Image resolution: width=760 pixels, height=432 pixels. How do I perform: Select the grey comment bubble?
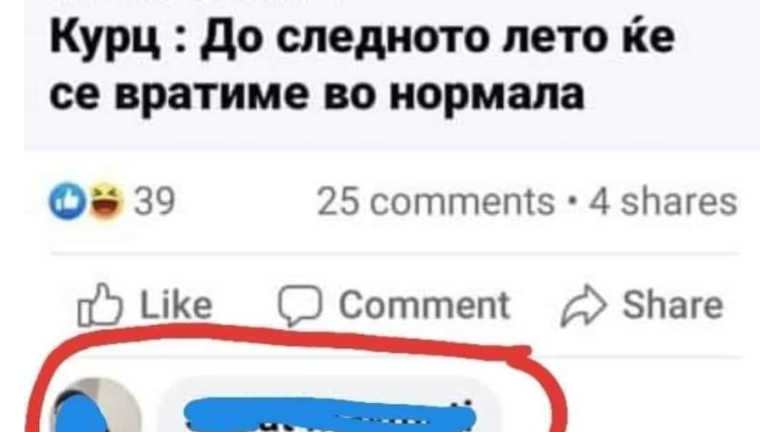pos(332,404)
